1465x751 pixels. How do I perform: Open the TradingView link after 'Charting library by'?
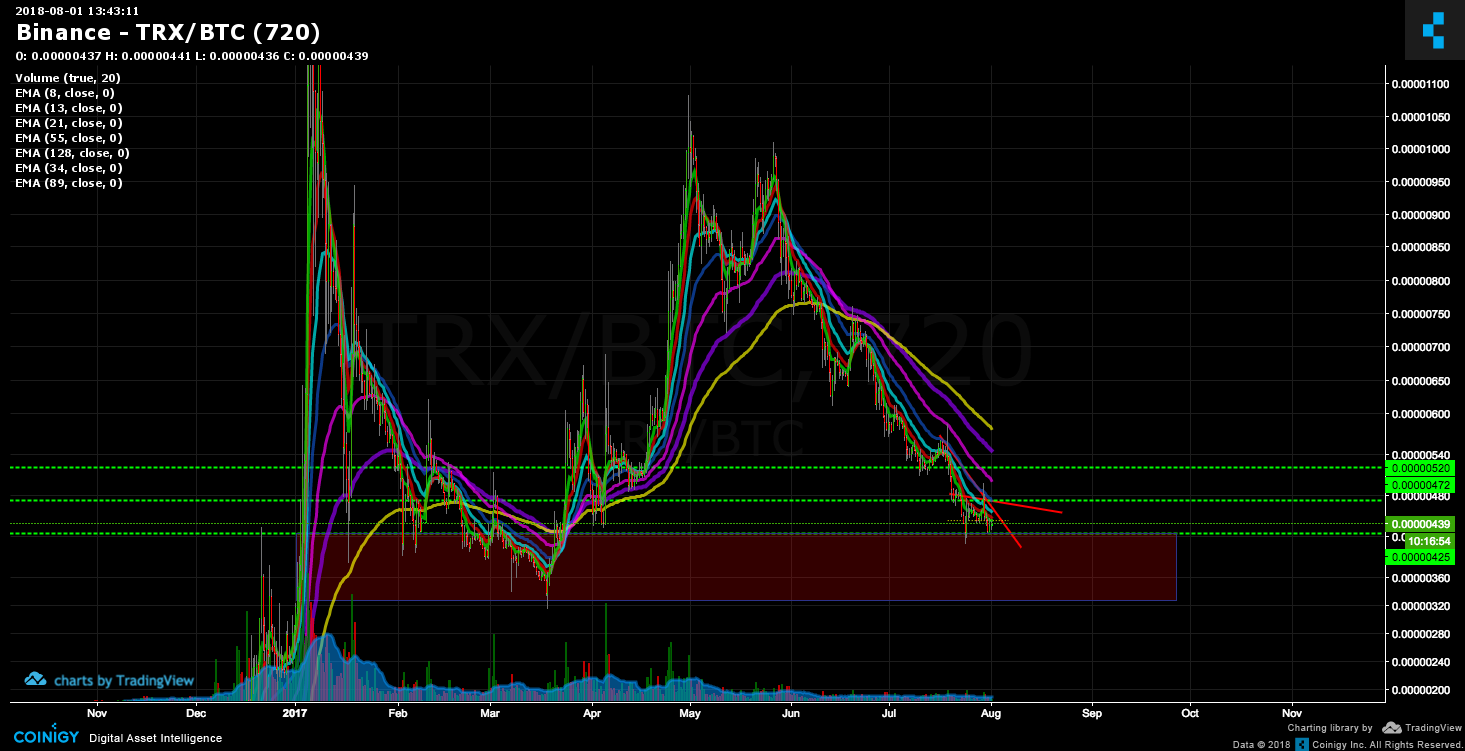coord(1432,728)
